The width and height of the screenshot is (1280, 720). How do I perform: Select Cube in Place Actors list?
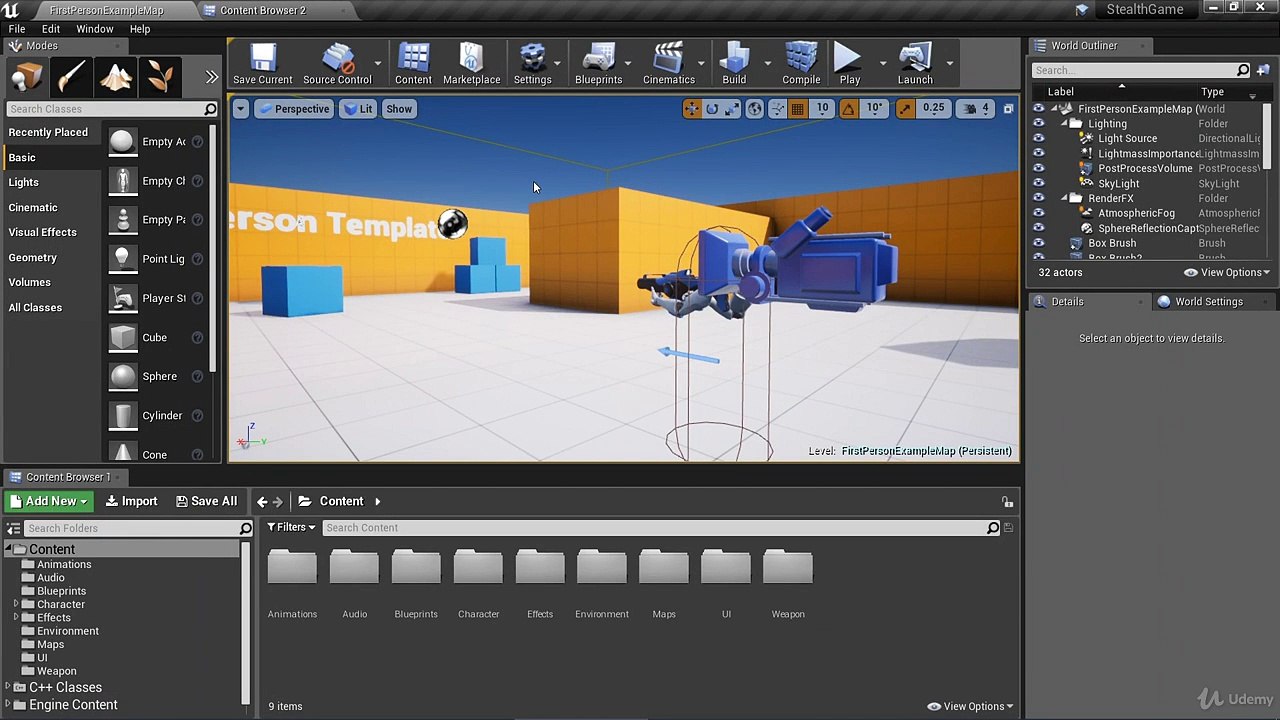click(x=154, y=338)
